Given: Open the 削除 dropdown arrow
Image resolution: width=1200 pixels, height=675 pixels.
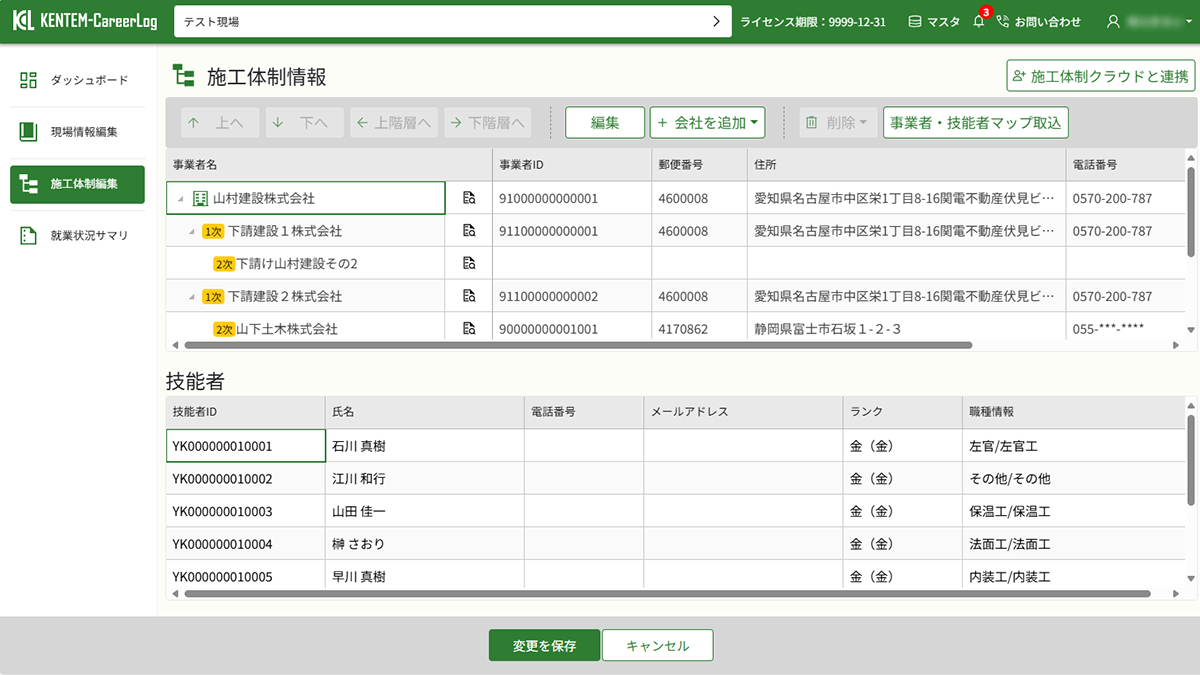Looking at the screenshot, I should [864, 122].
